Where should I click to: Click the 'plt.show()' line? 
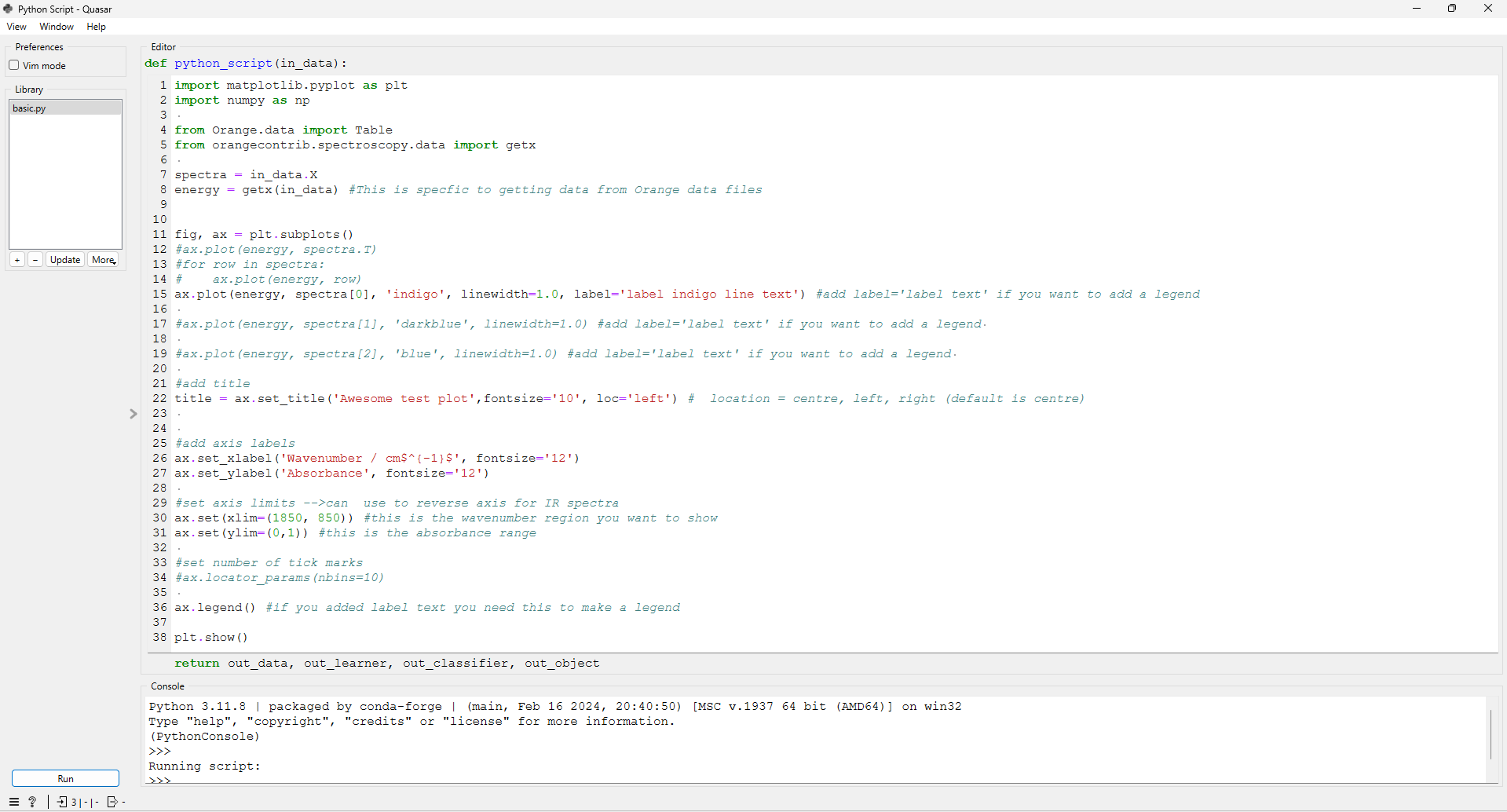point(211,637)
